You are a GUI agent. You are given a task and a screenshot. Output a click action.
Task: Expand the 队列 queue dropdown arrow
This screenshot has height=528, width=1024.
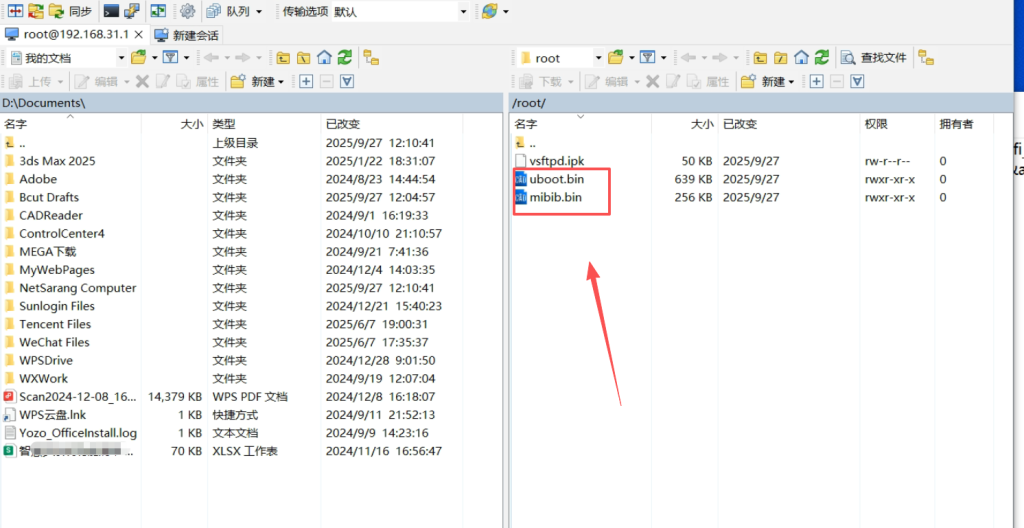click(x=259, y=12)
